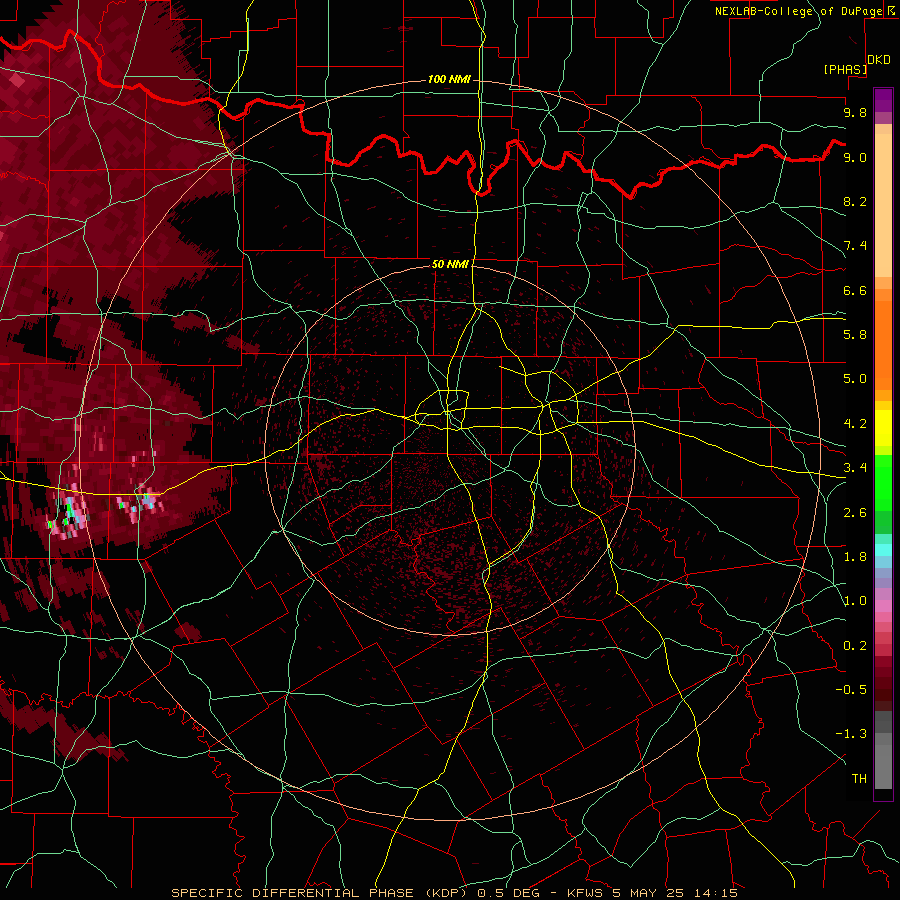This screenshot has height=900, width=900.
Task: Select the 100 NMI range ring label
Action: point(449,79)
